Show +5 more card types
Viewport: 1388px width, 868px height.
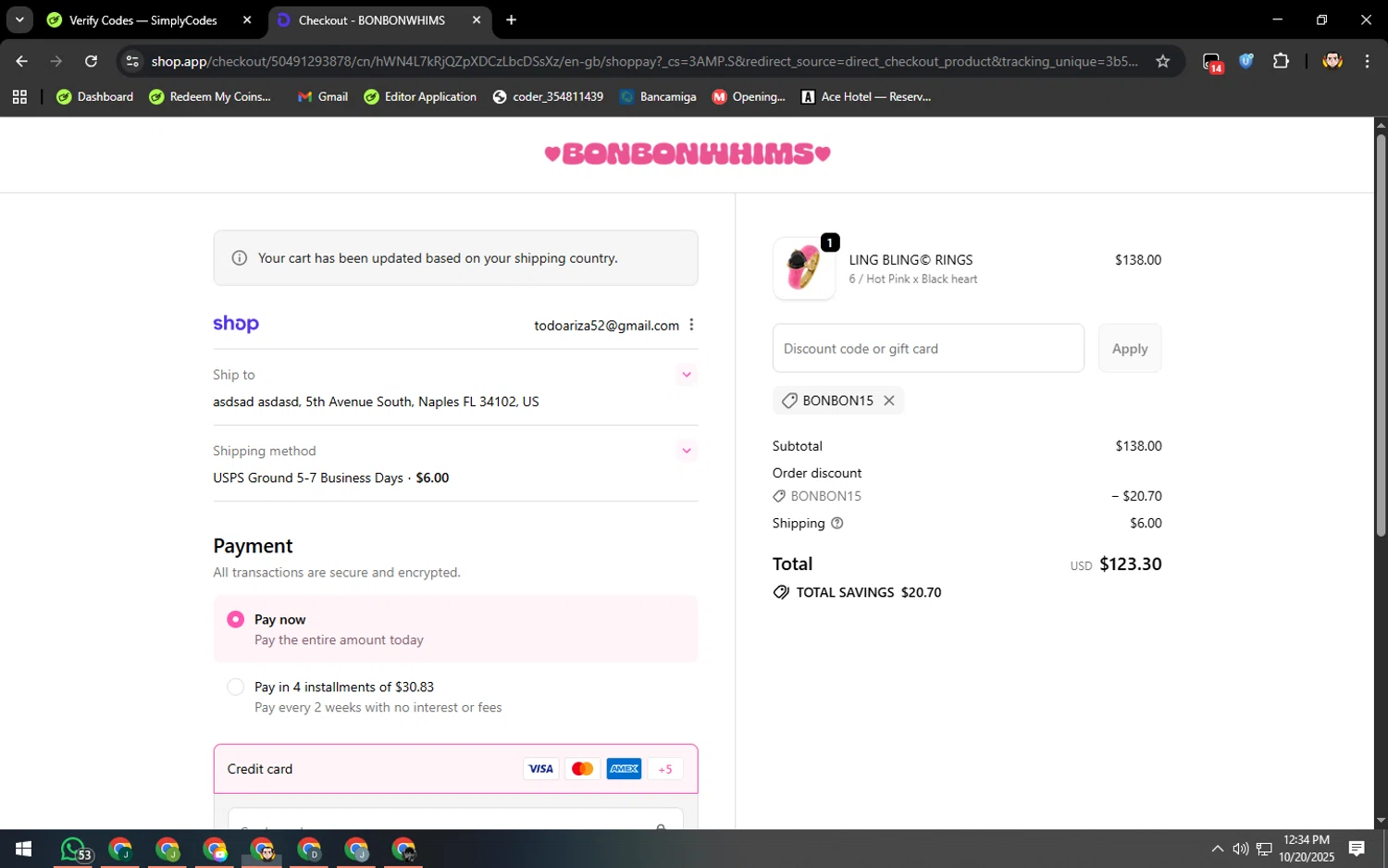(665, 769)
